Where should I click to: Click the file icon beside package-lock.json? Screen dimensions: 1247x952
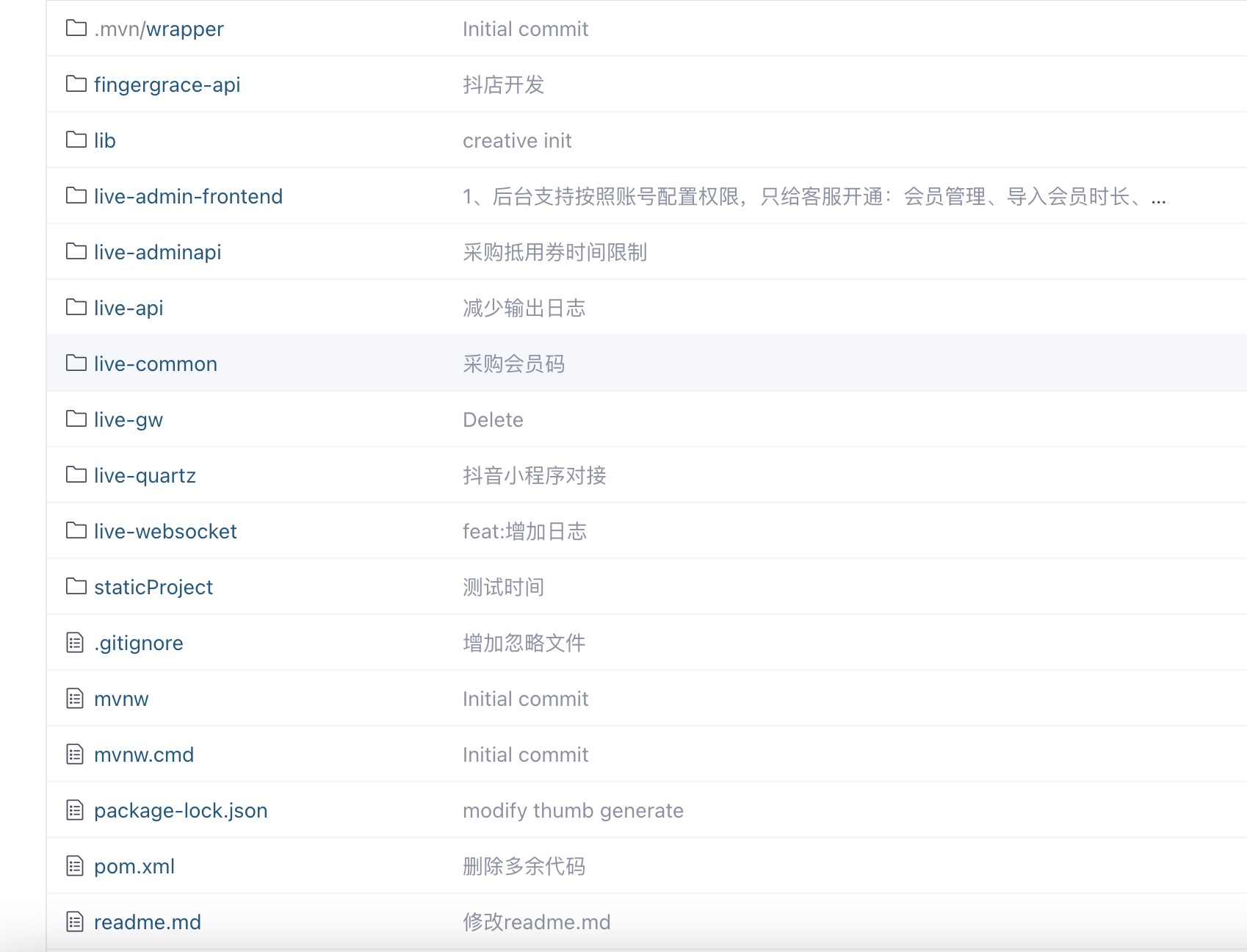tap(75, 810)
